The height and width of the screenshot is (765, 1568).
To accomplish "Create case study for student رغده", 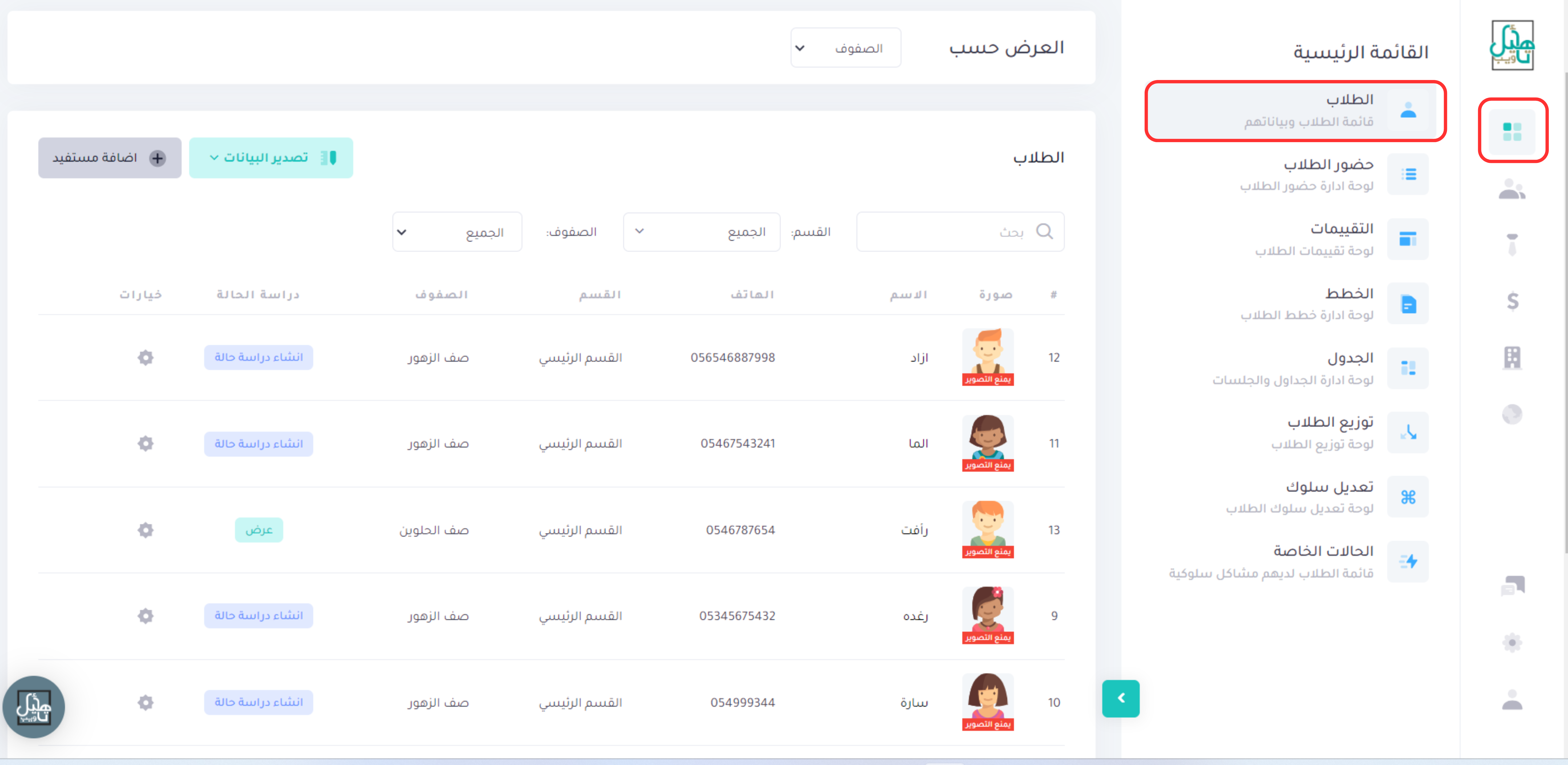I will click(259, 615).
